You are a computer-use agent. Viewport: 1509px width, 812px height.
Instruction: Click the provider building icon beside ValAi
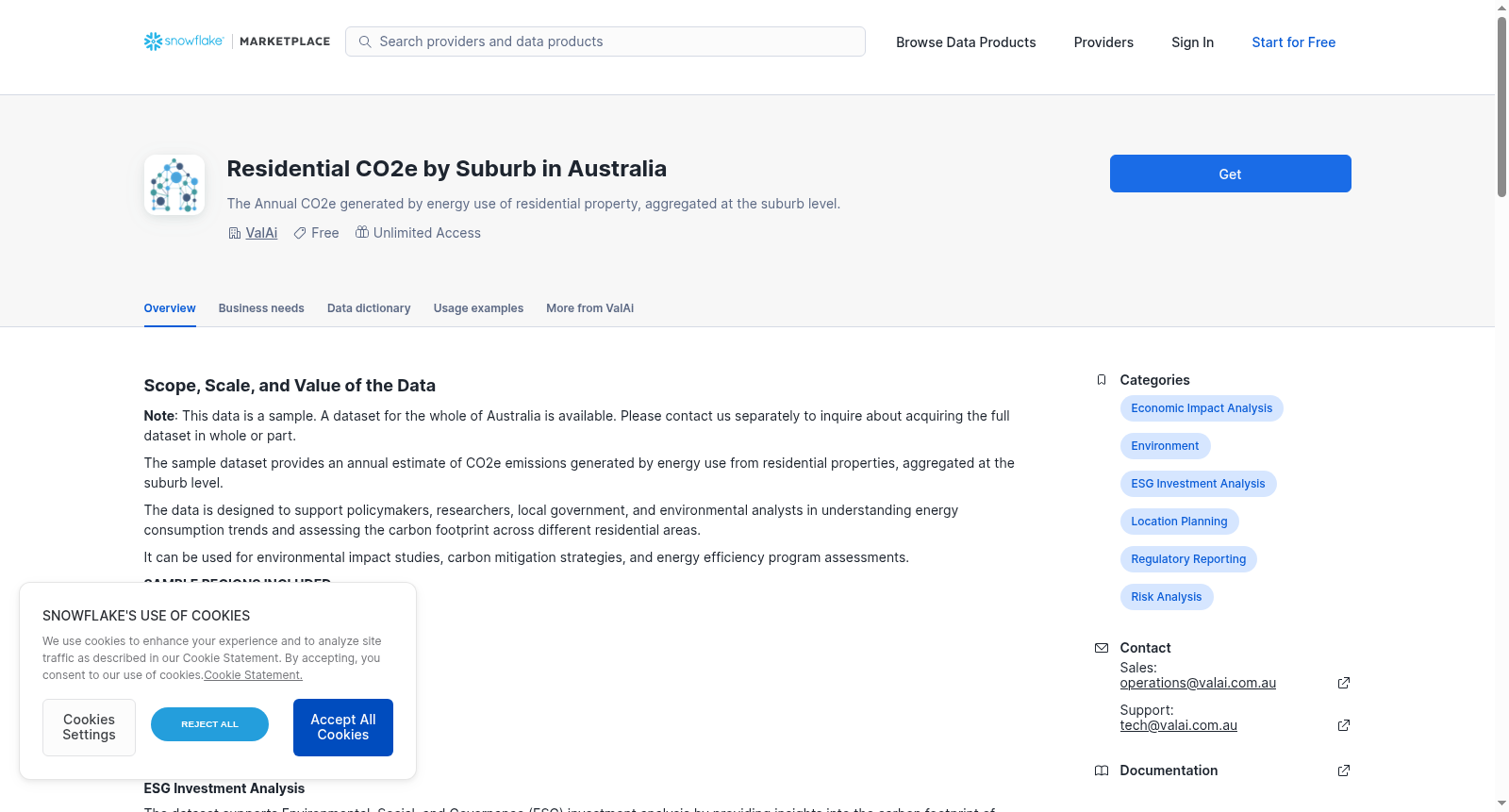click(x=235, y=233)
